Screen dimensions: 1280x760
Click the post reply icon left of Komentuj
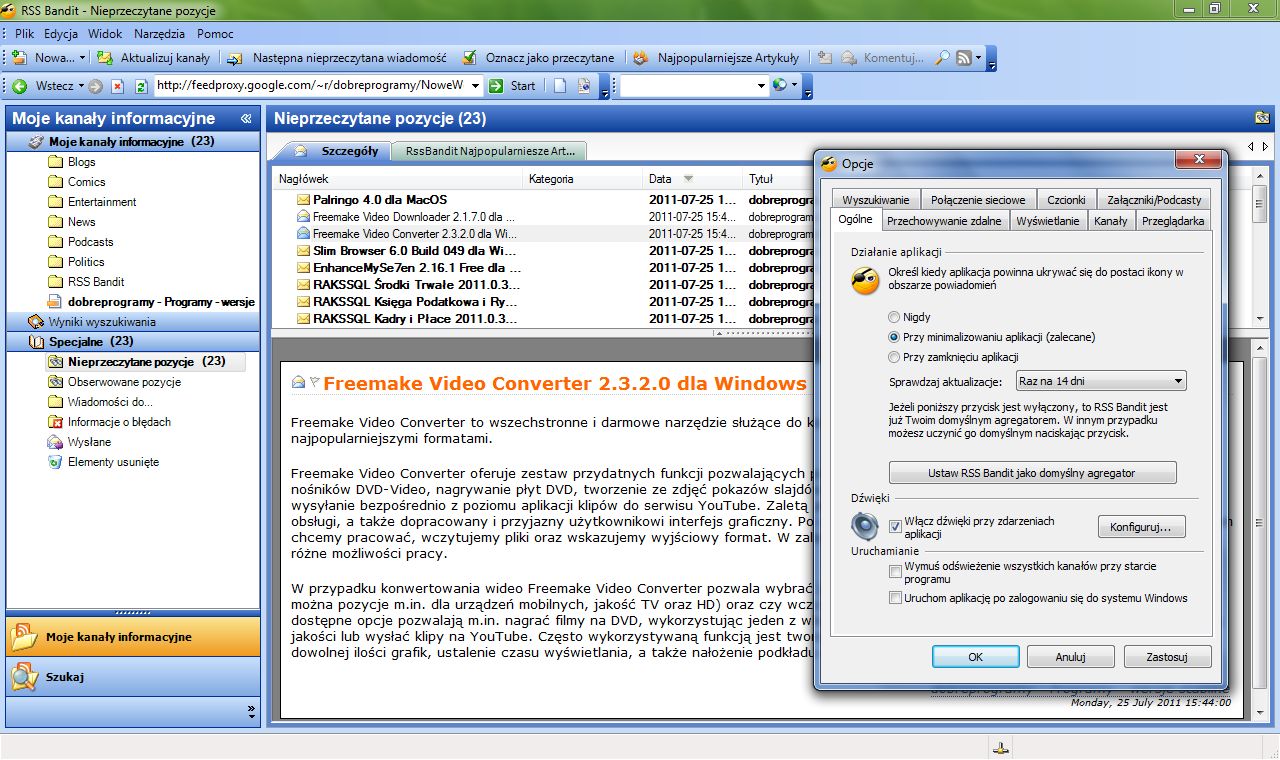click(825, 58)
